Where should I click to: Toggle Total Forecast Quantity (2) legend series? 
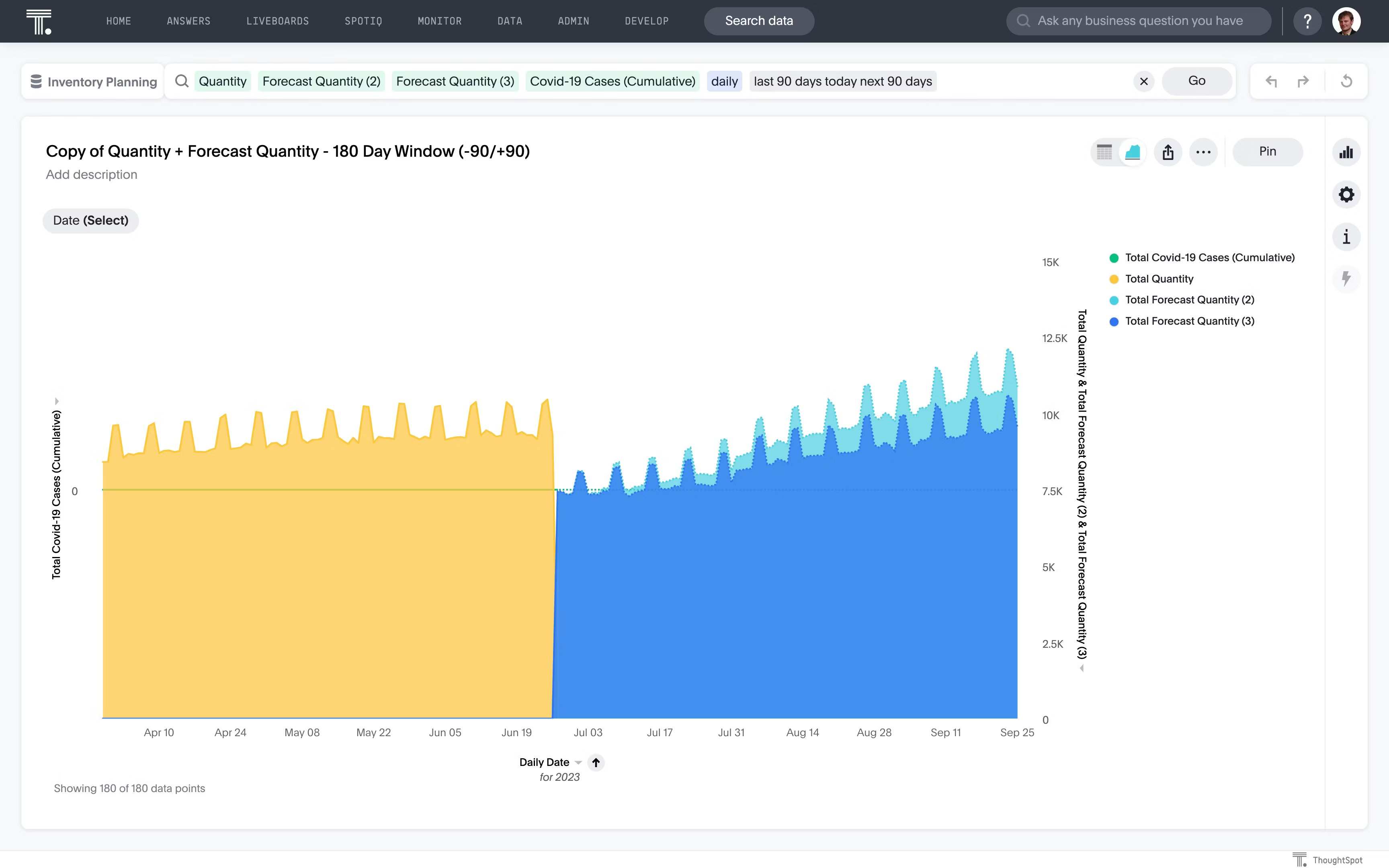pos(1189,300)
